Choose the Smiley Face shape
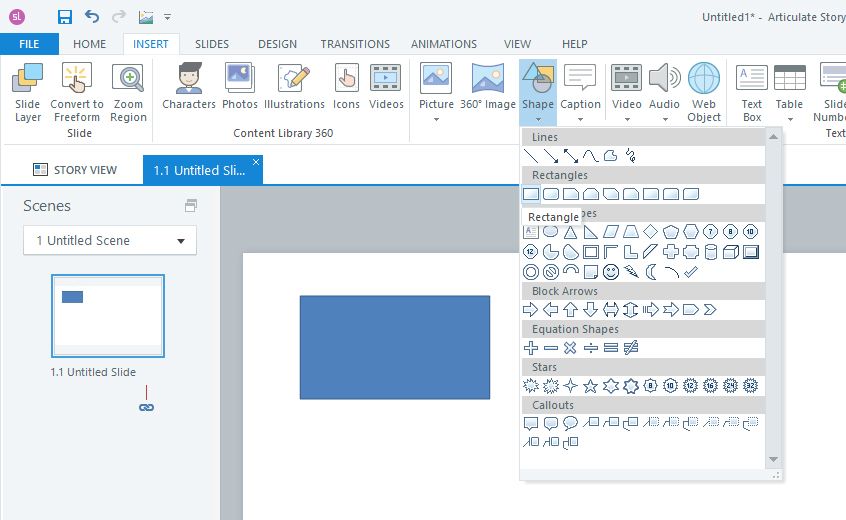 611,272
